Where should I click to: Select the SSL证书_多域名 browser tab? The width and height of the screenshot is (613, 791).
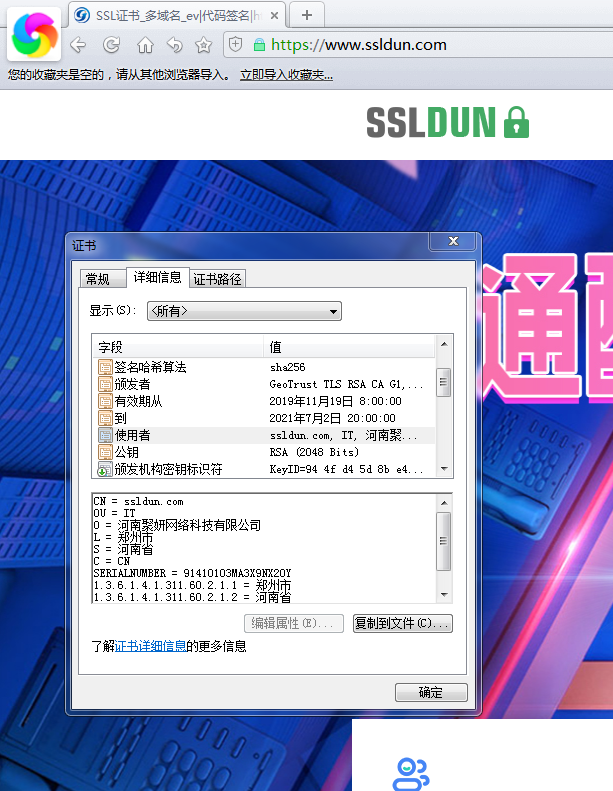[177, 16]
